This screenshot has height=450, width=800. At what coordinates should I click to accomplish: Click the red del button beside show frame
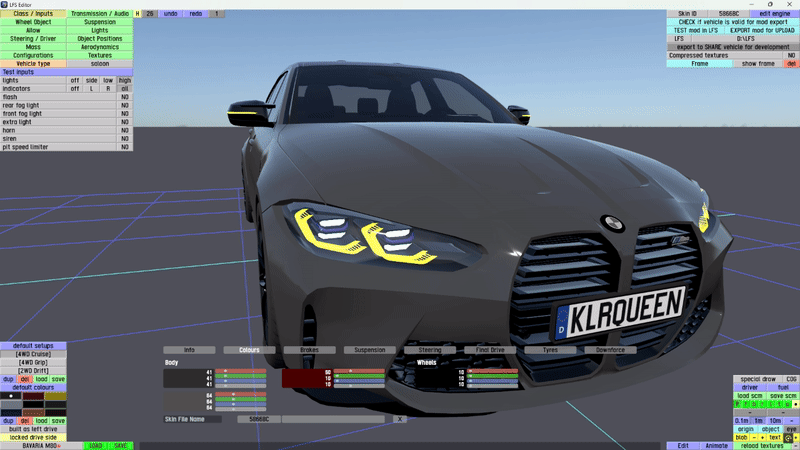click(x=791, y=64)
